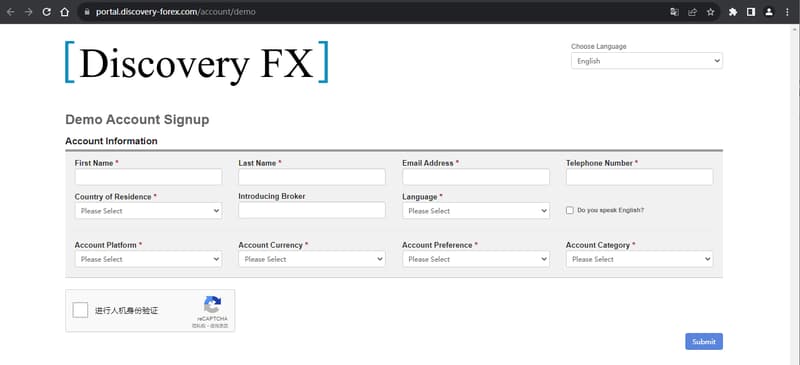
Task: Tick the reCAPTCHA verification checkbox
Action: pyautogui.click(x=80, y=310)
